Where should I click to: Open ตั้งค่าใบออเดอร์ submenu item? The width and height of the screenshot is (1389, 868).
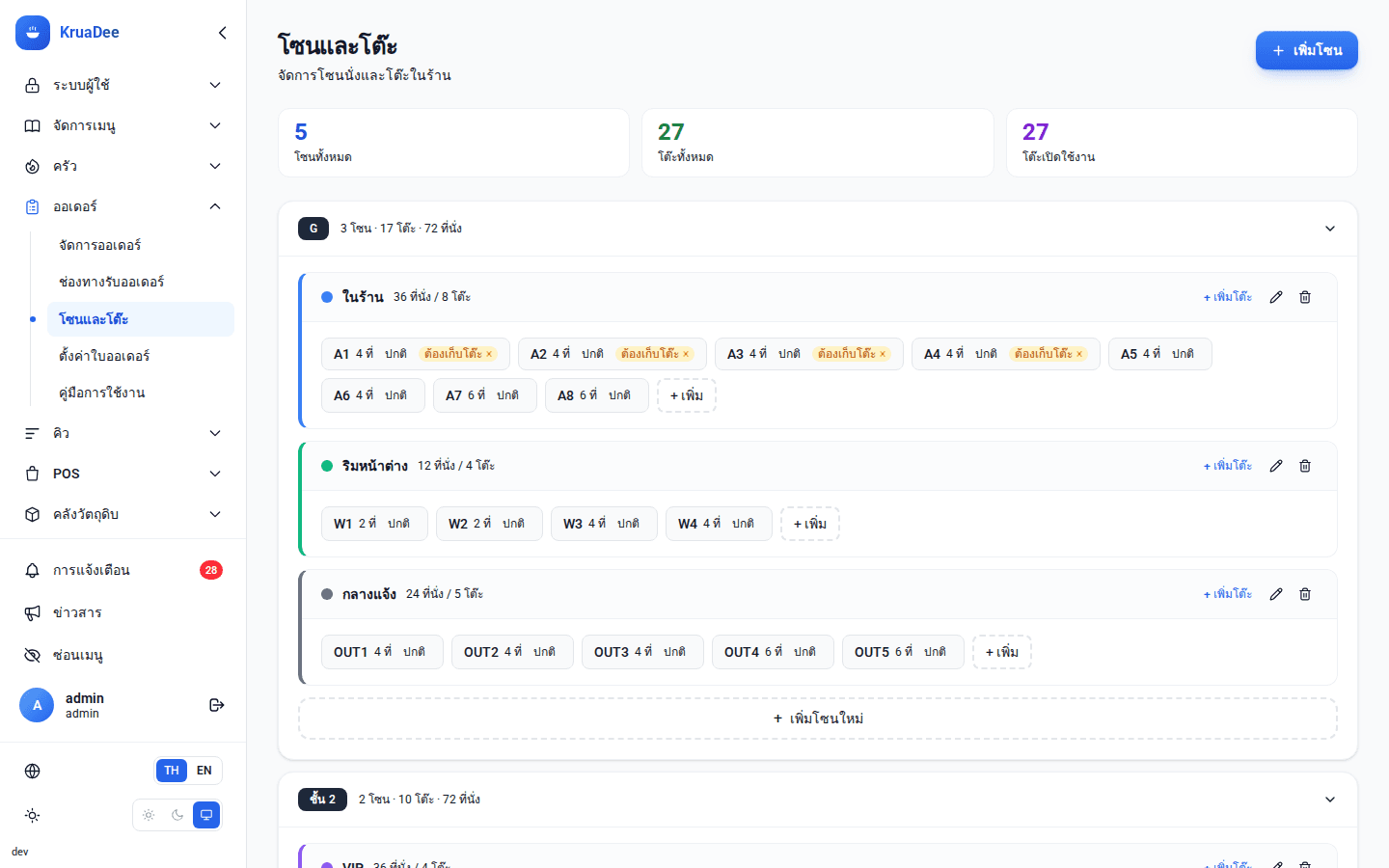141,356
